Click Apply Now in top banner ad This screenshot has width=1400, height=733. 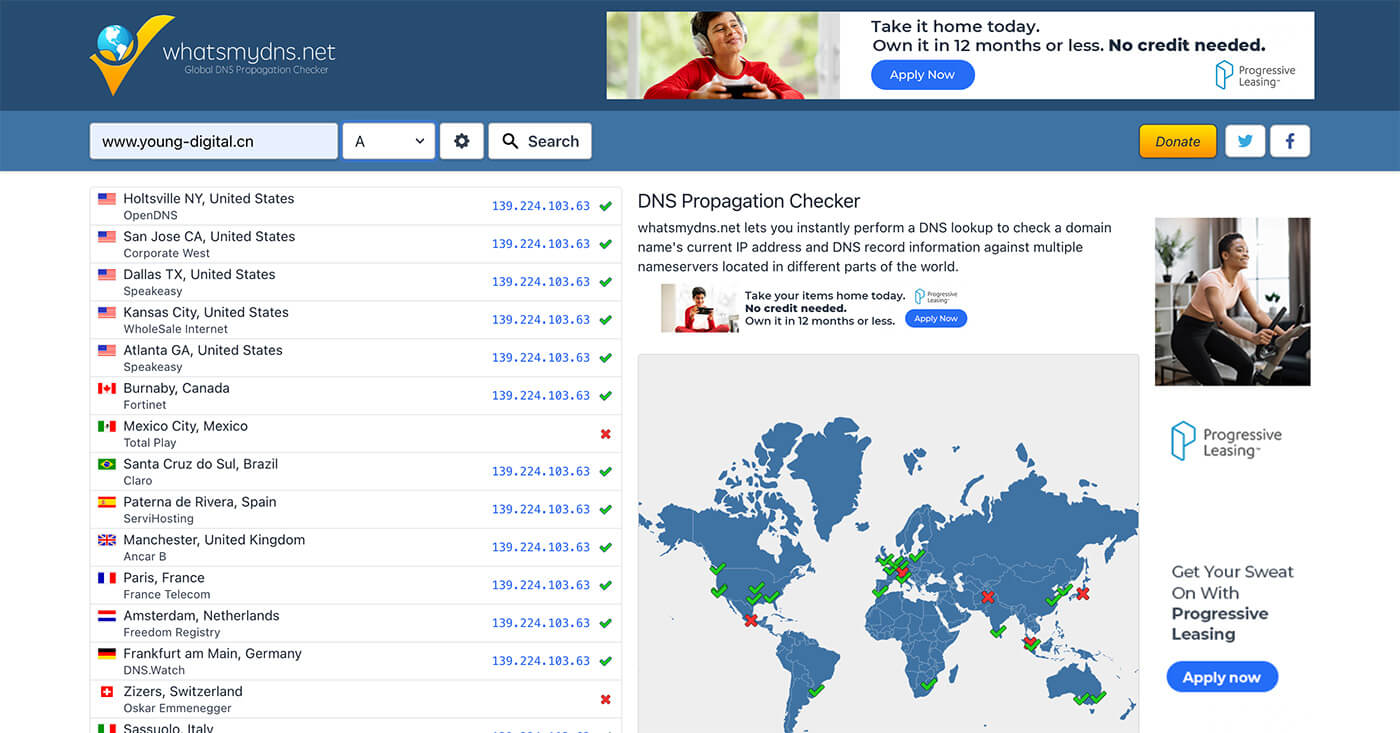click(x=922, y=75)
